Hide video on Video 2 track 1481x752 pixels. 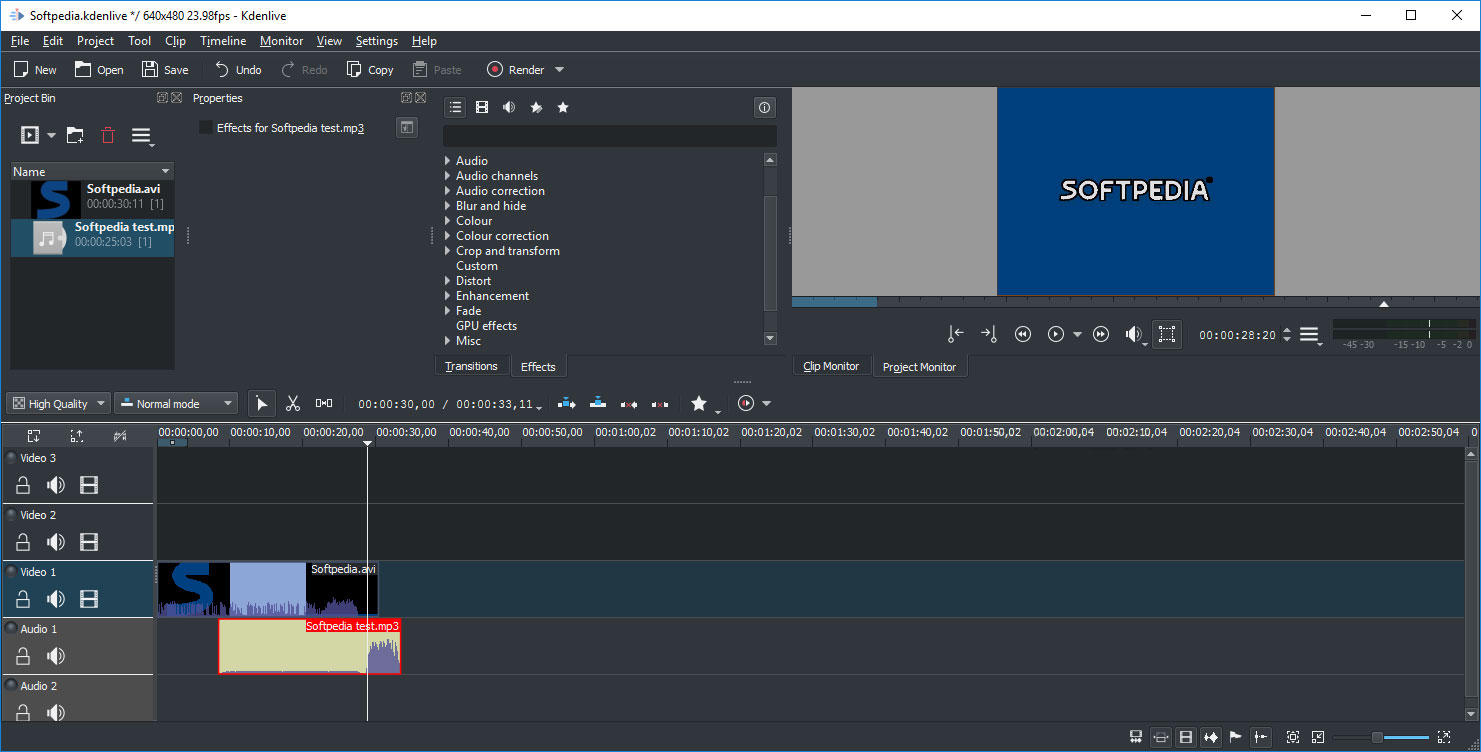tap(89, 542)
